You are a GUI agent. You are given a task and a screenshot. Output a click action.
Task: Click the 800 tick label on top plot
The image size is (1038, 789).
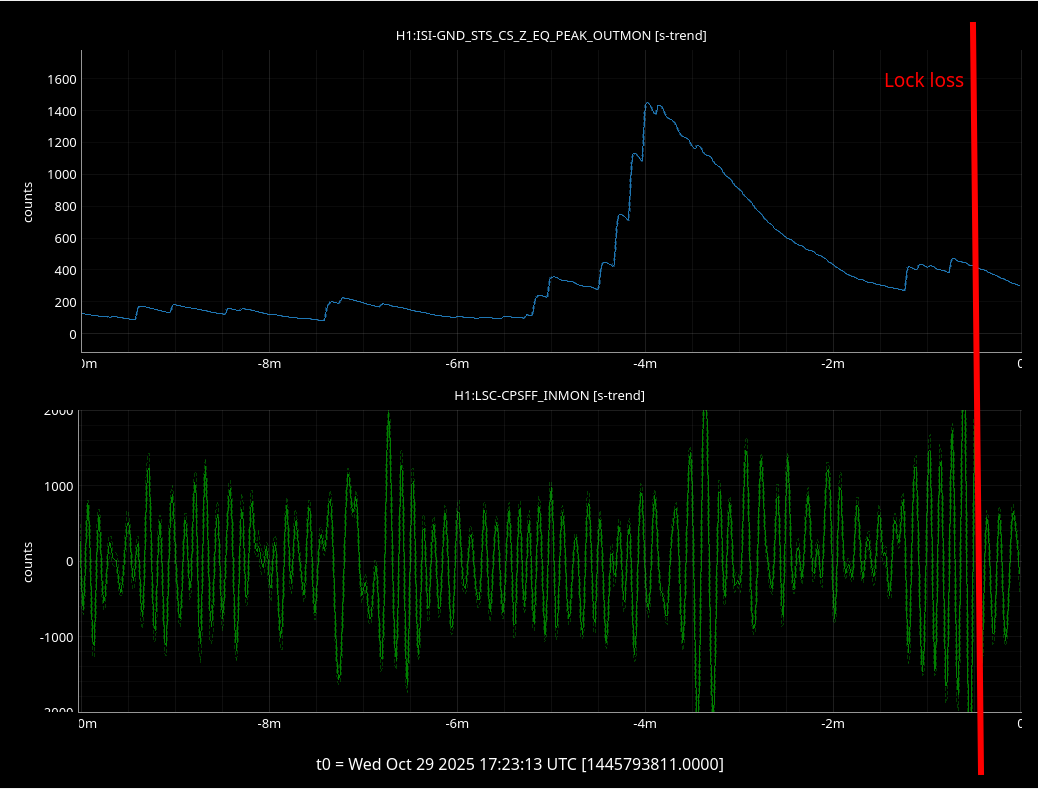66,207
